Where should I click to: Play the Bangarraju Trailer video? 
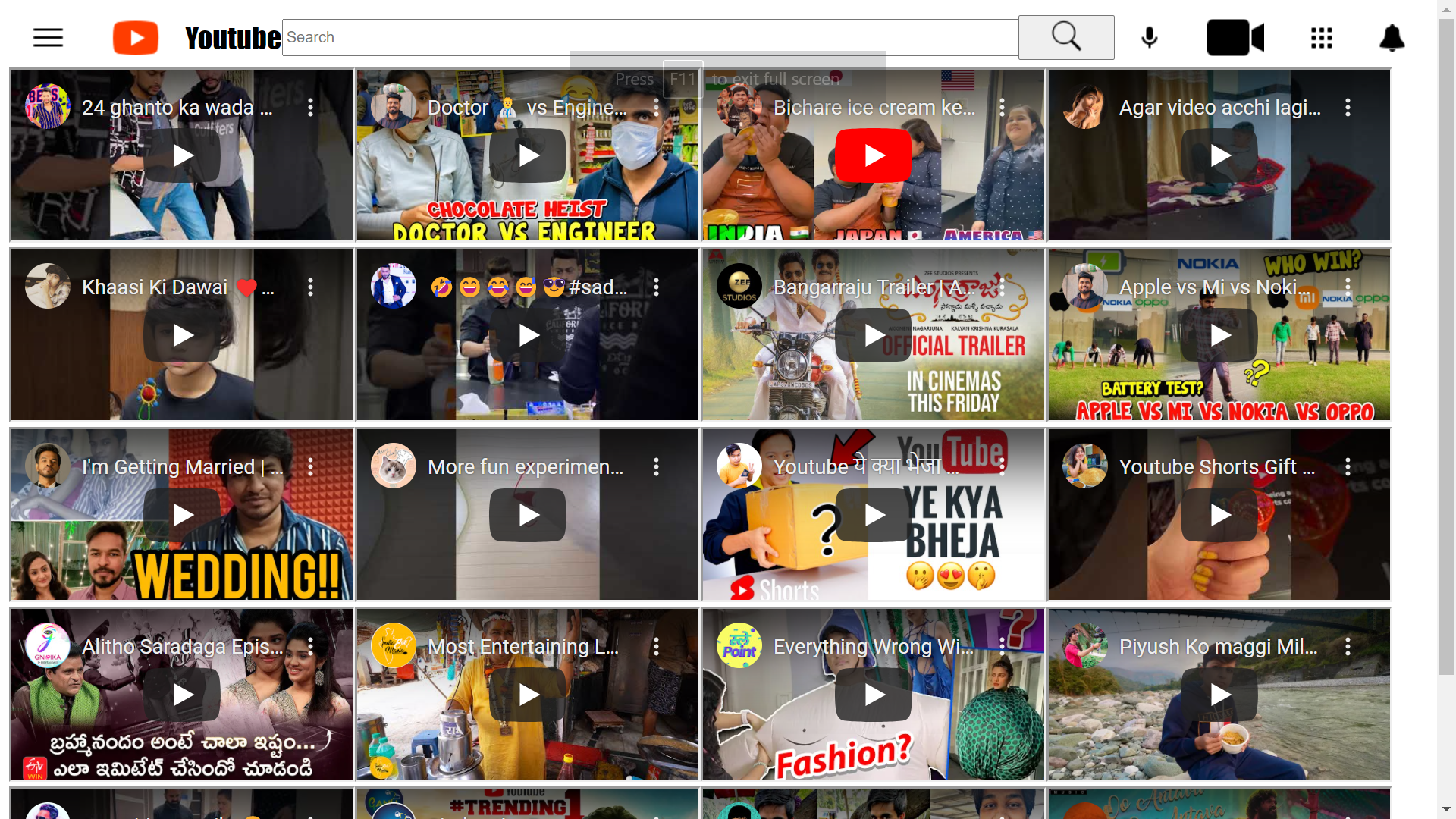pyautogui.click(x=874, y=335)
